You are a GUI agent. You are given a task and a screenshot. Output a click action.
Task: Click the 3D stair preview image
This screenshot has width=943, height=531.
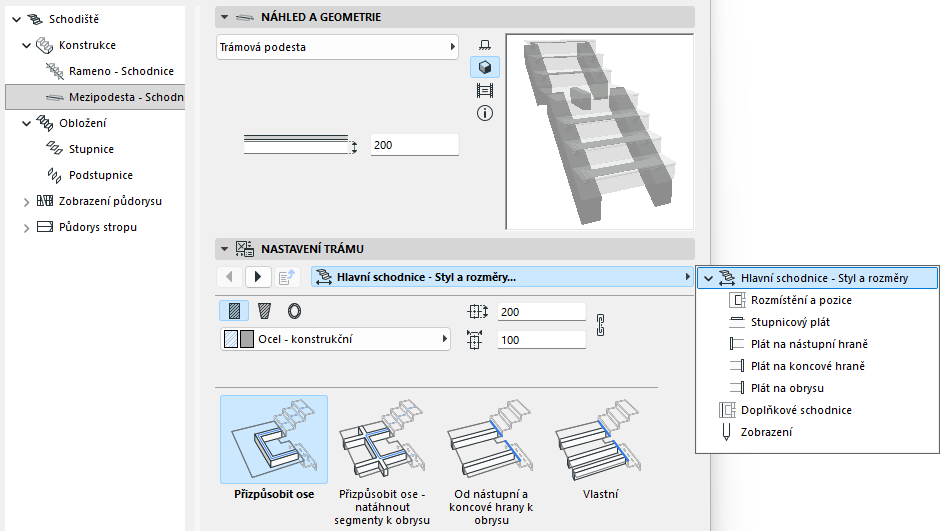(x=600, y=132)
